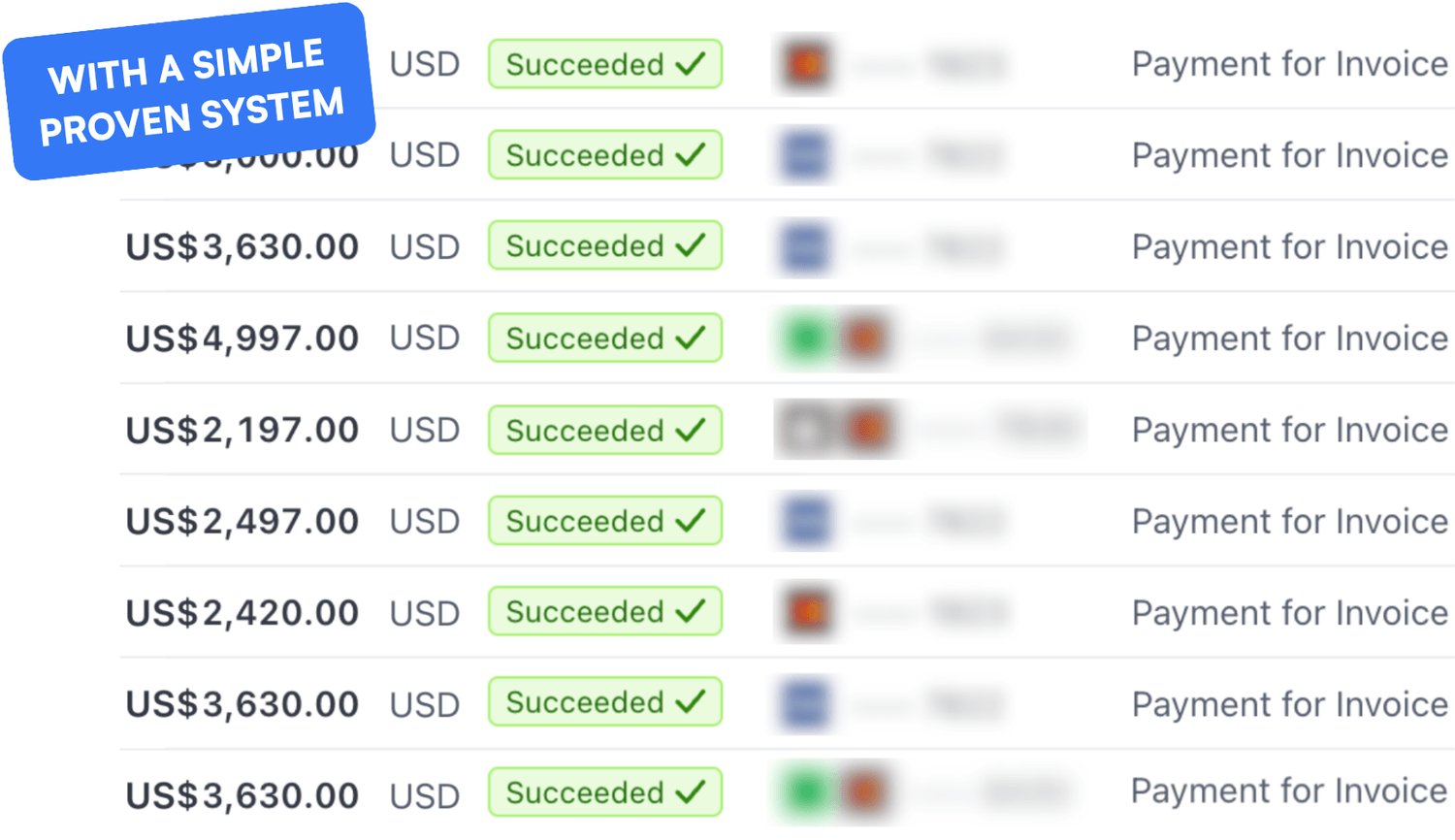
Task: Click the checkmark in the US$4,997.00 Succeeded badge
Action: tap(691, 339)
